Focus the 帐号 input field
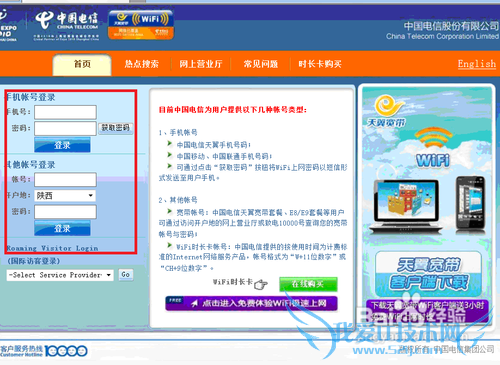This screenshot has width=500, height=365. pyautogui.click(x=65, y=179)
